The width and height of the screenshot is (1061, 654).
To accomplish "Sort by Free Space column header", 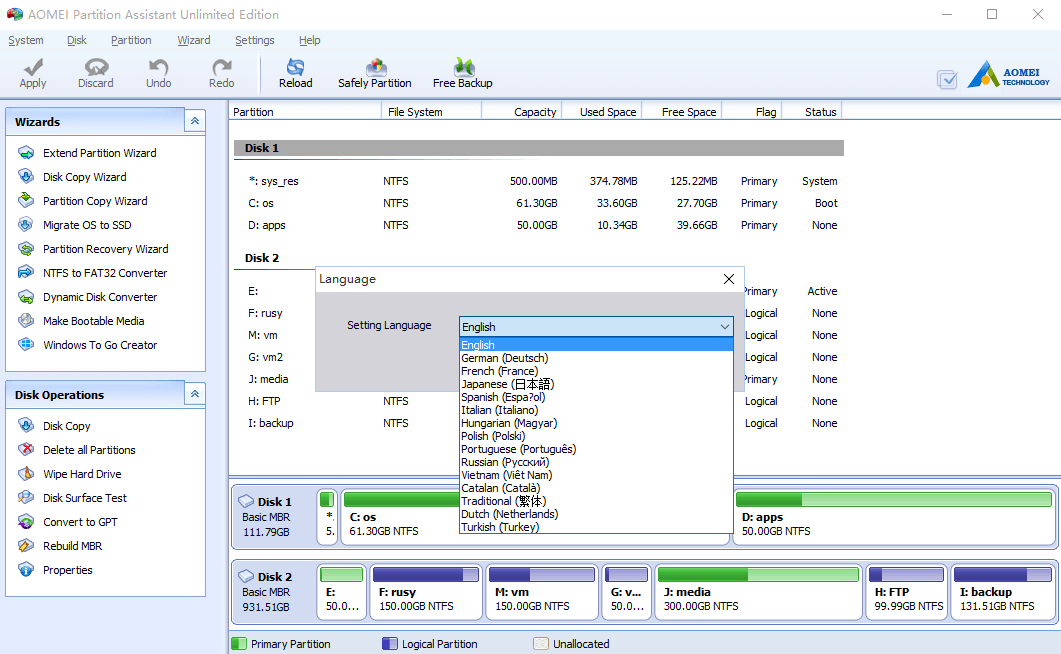I will (x=682, y=112).
